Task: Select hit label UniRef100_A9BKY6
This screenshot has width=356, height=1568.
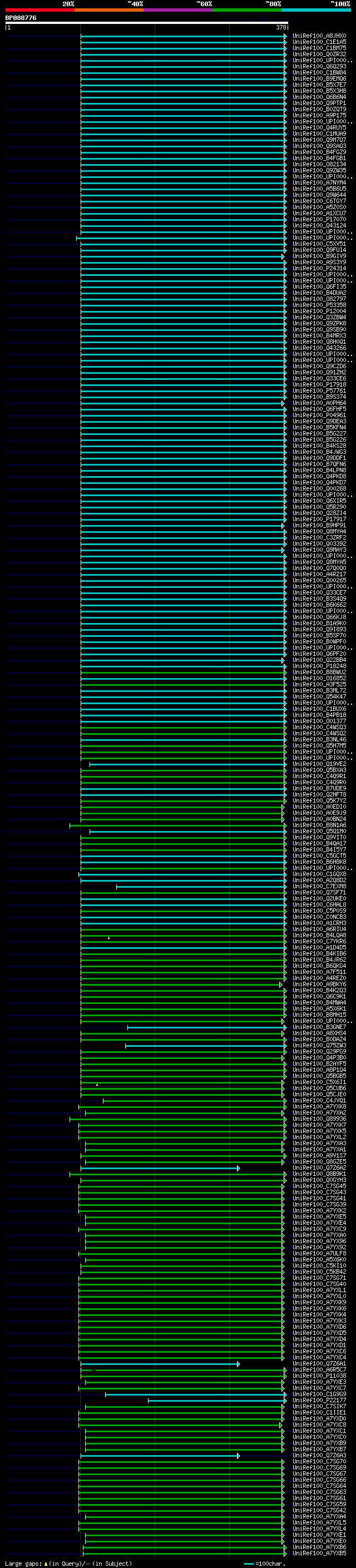Action: click(x=319, y=985)
